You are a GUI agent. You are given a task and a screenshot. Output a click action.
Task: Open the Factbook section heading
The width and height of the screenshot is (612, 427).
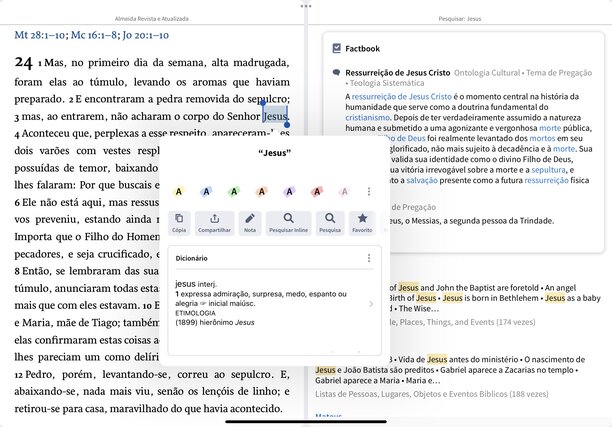363,48
